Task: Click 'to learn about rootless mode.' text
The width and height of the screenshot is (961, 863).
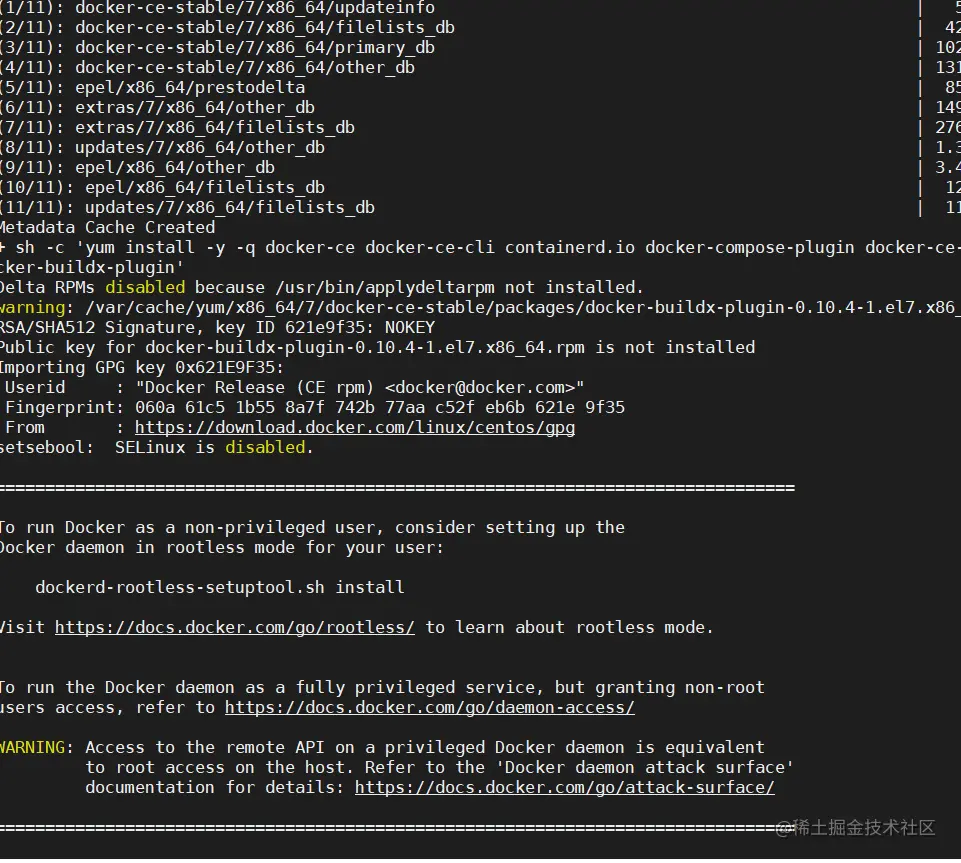Action: pos(569,627)
